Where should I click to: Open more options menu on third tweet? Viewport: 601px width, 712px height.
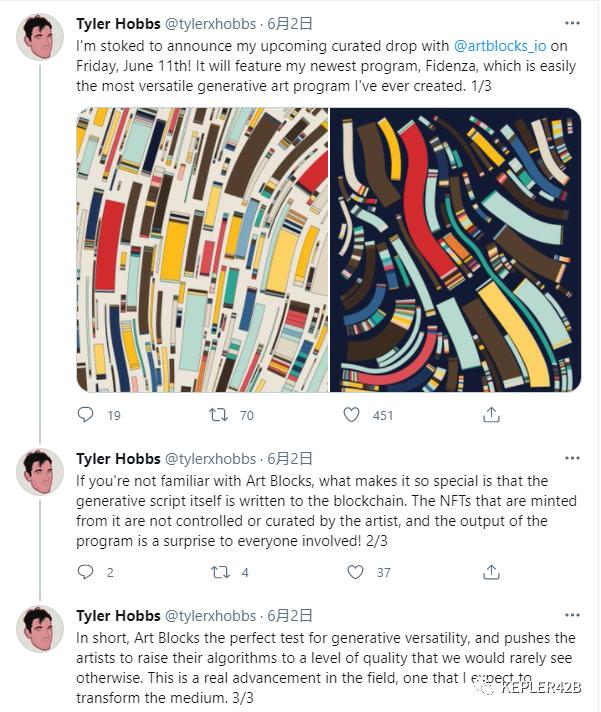[572, 615]
